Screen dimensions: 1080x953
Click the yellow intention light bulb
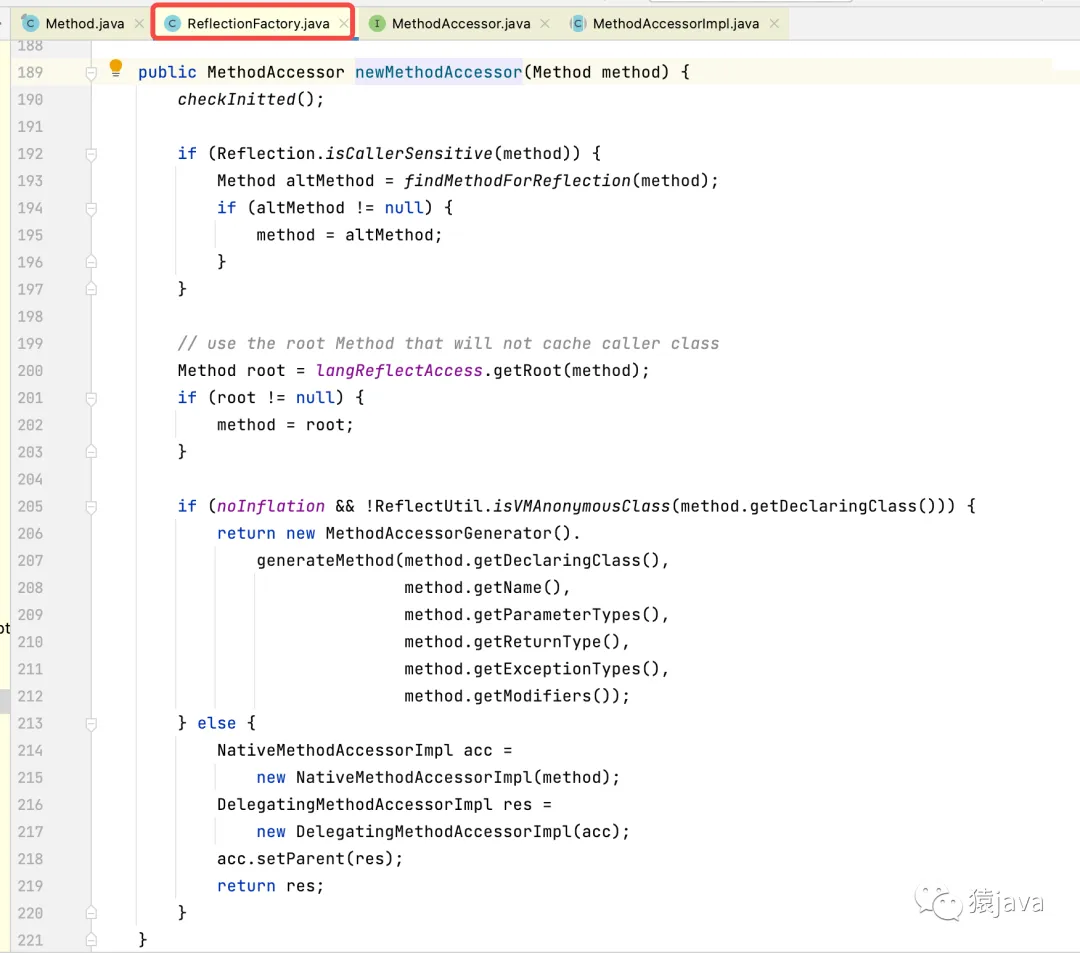tap(116, 68)
